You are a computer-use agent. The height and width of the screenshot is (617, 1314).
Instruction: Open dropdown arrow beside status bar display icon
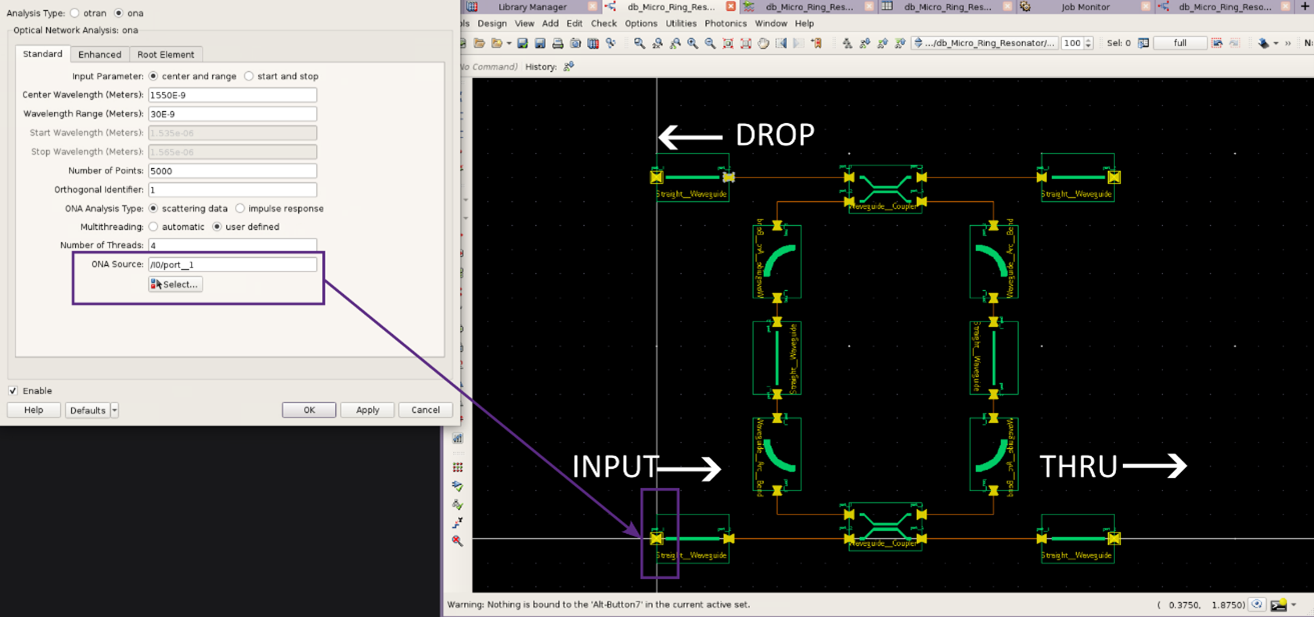coord(1293,604)
